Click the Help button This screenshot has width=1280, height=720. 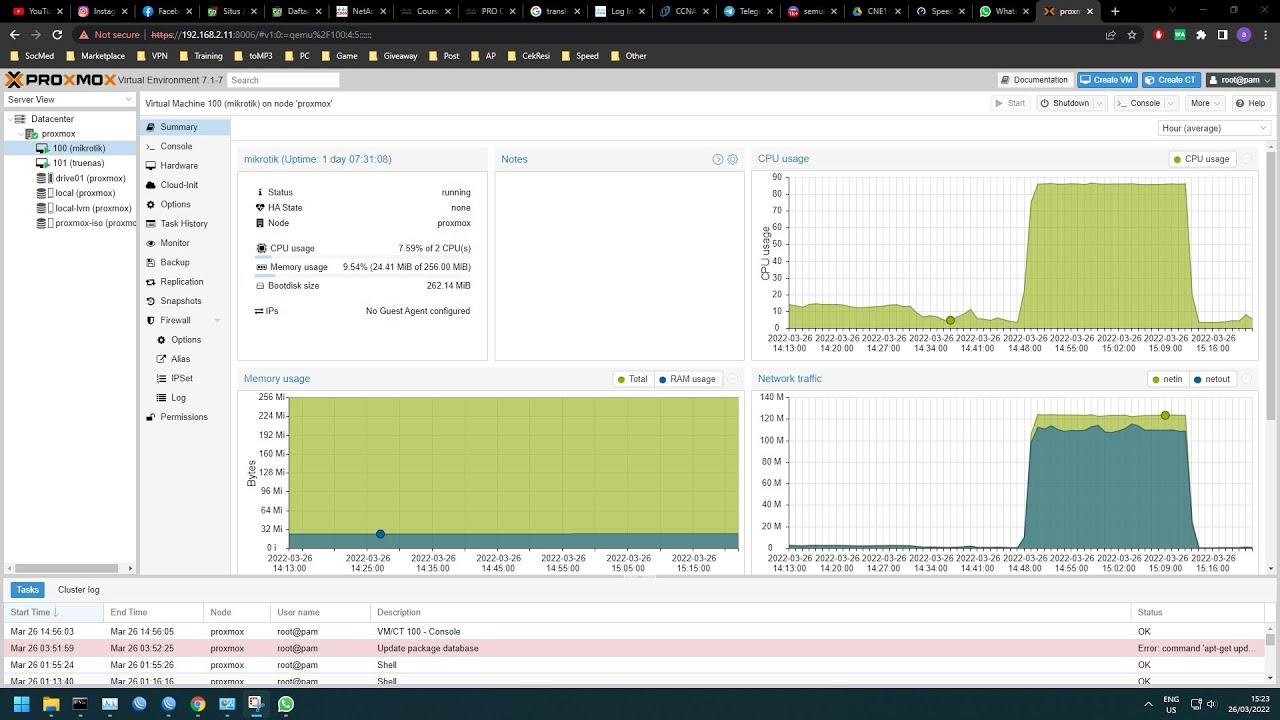point(1251,103)
